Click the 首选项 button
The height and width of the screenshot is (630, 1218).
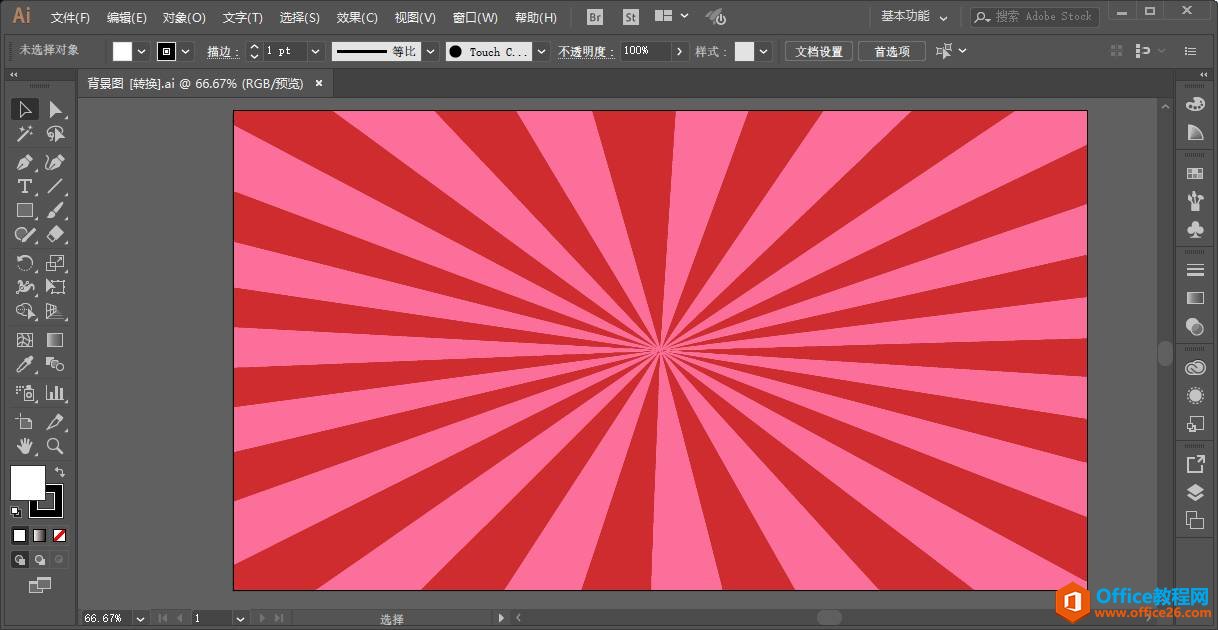coord(891,51)
